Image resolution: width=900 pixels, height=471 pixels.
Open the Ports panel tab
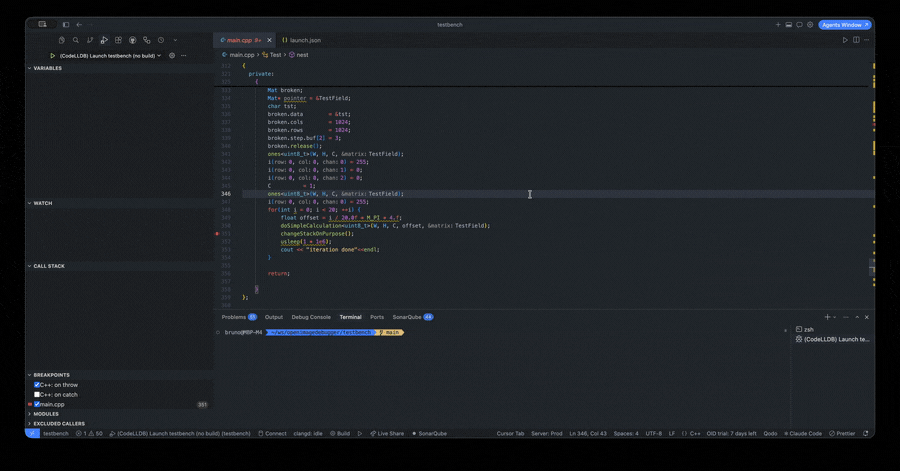tap(377, 317)
